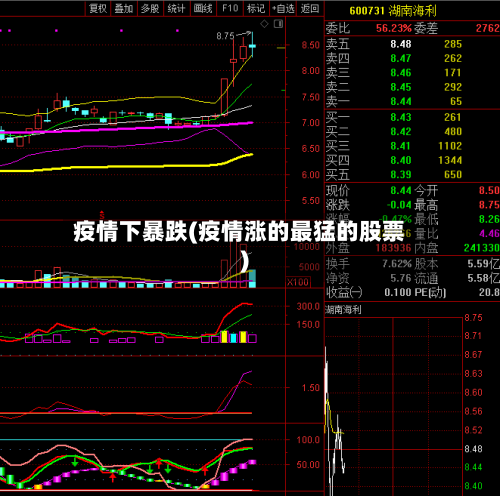This screenshot has height=496, width=500.
Task: Click the X100 volume unit label
Action: point(298,282)
